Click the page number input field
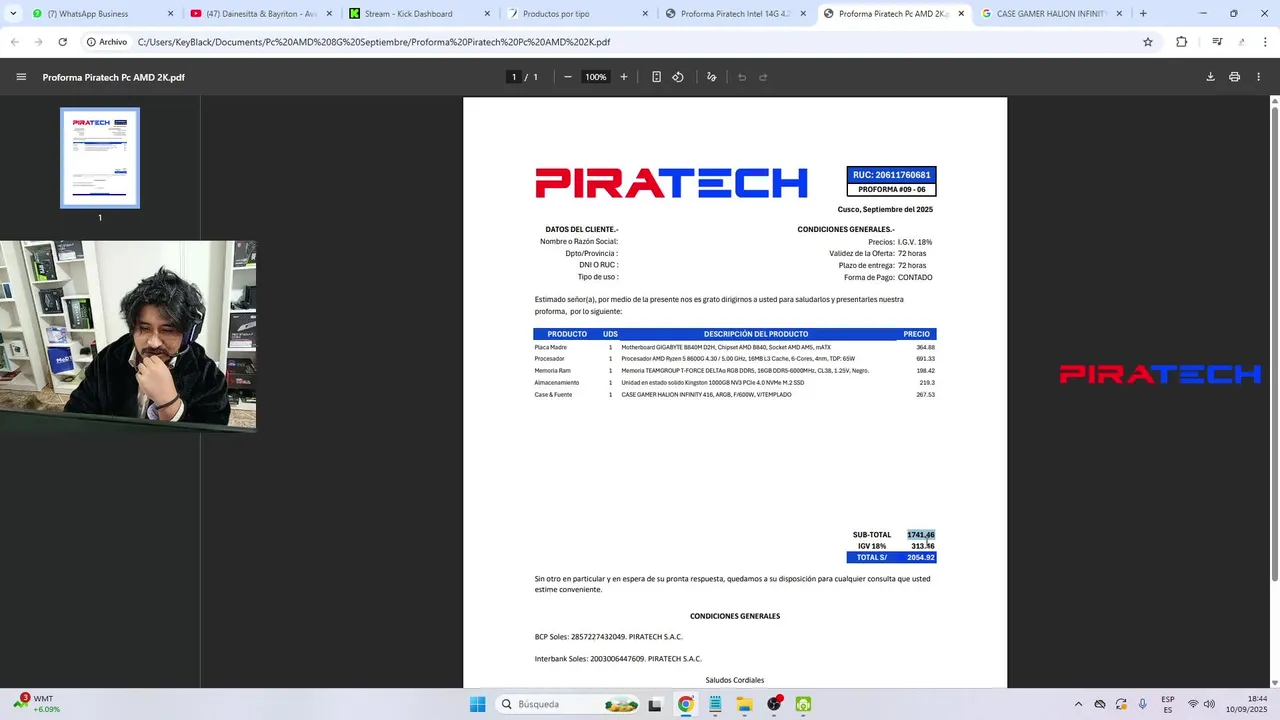The width and height of the screenshot is (1280, 720). pos(514,77)
